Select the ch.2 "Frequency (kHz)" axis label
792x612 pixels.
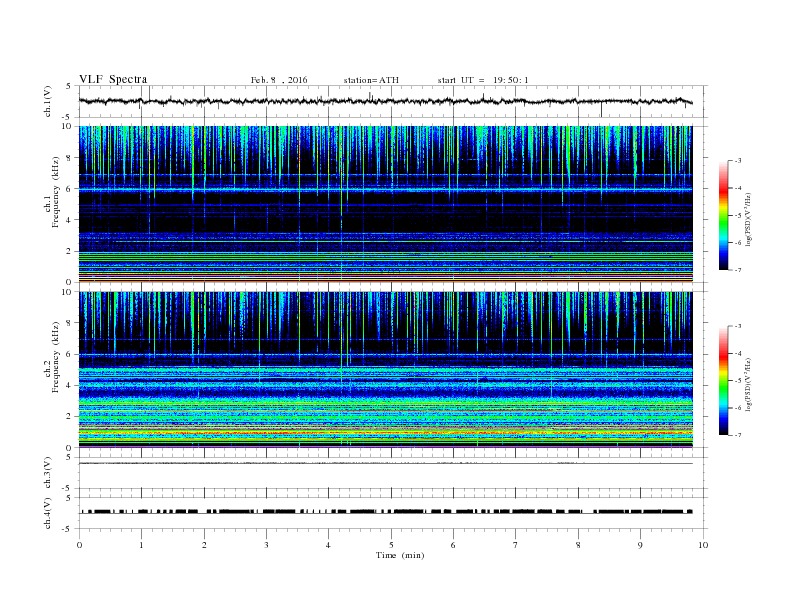click(56, 357)
